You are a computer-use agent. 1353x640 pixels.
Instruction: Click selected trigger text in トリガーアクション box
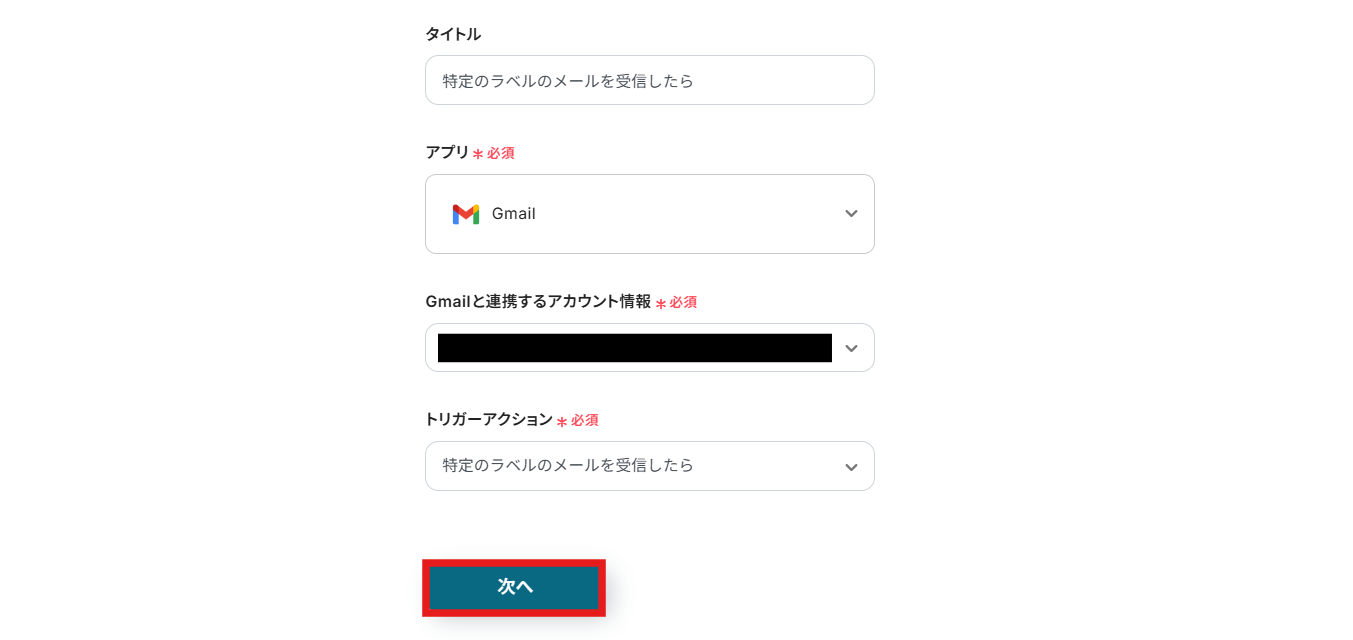tap(568, 466)
